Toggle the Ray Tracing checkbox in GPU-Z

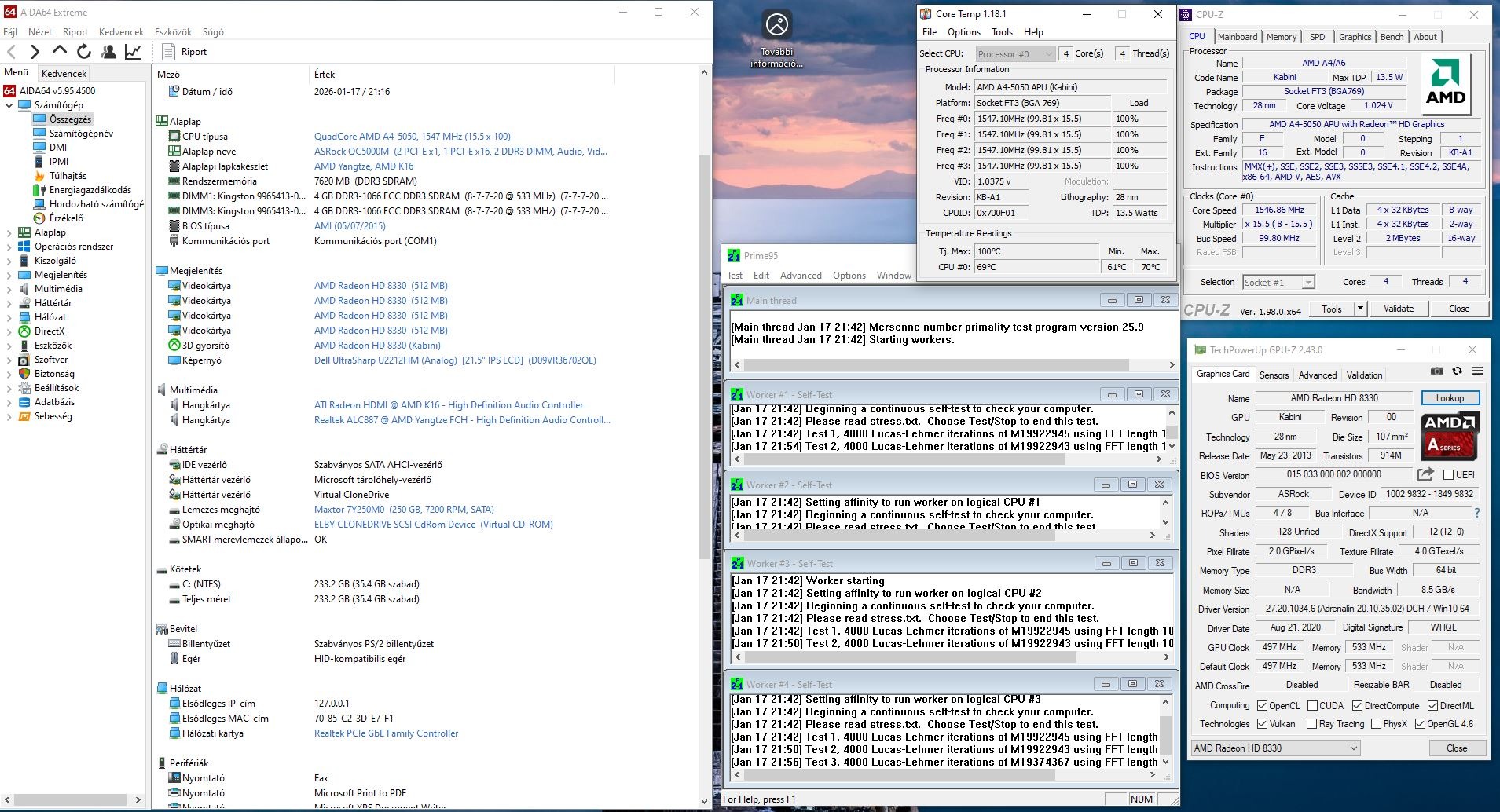1311,724
